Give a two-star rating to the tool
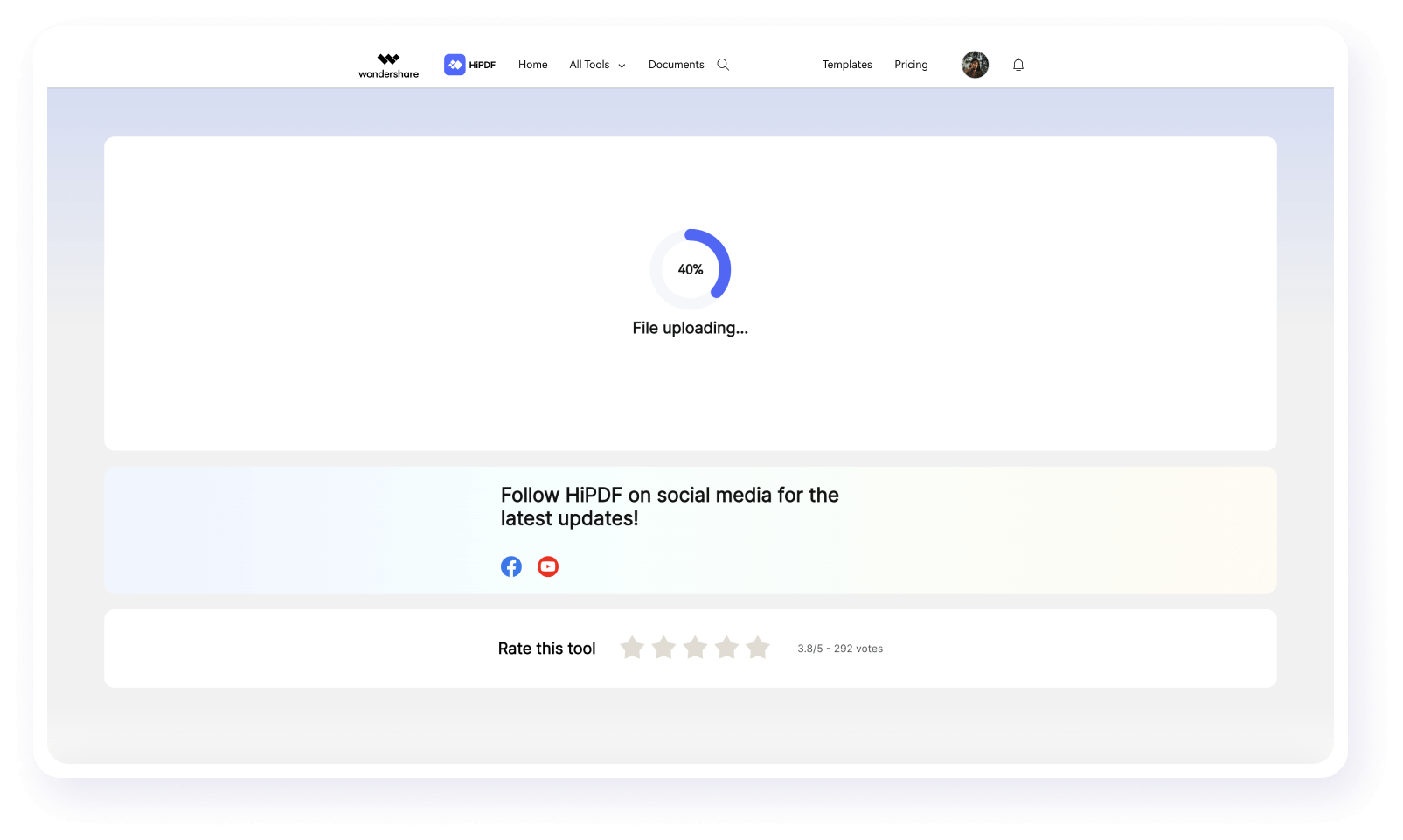The width and height of the screenshot is (1403, 840). [663, 648]
